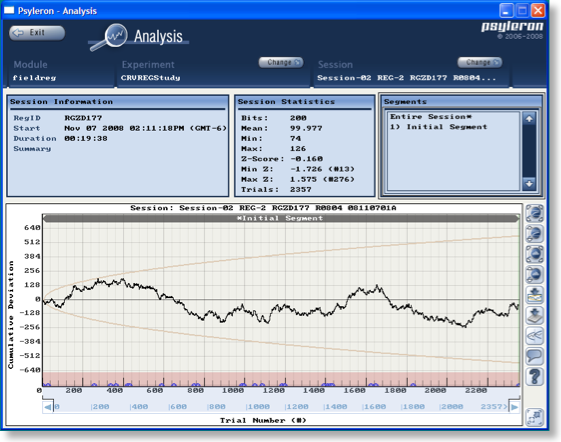Screen dimensions: 561x442
Task: Select 1) Initial Segment in Segments list
Action: (x=438, y=127)
